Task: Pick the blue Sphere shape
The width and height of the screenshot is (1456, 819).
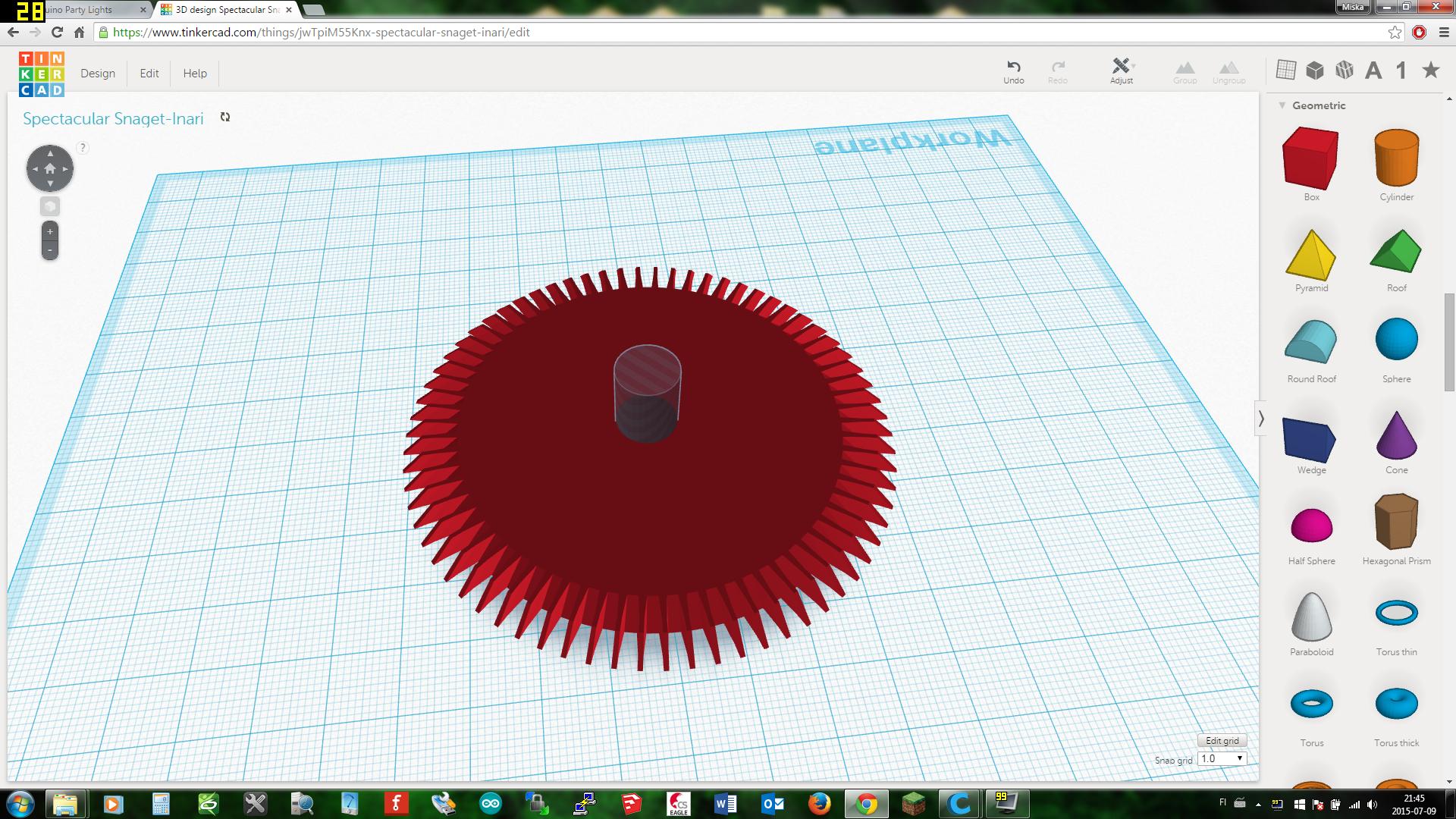Action: 1396,339
